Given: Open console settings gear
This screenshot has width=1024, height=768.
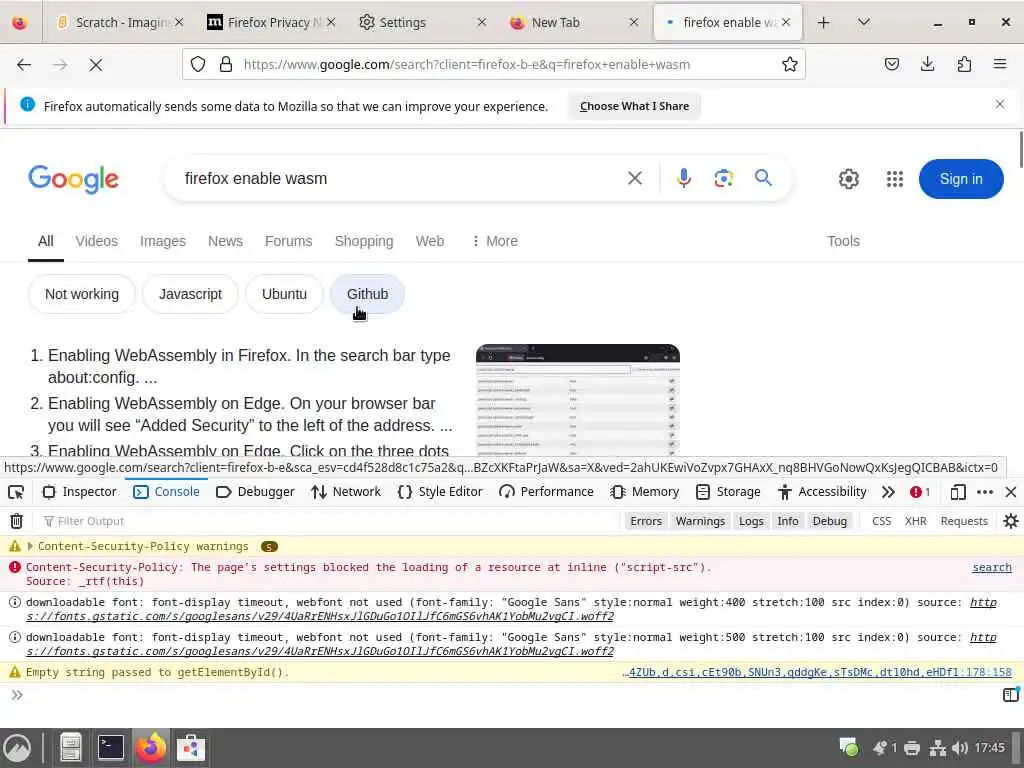Looking at the screenshot, I should click(x=1010, y=521).
